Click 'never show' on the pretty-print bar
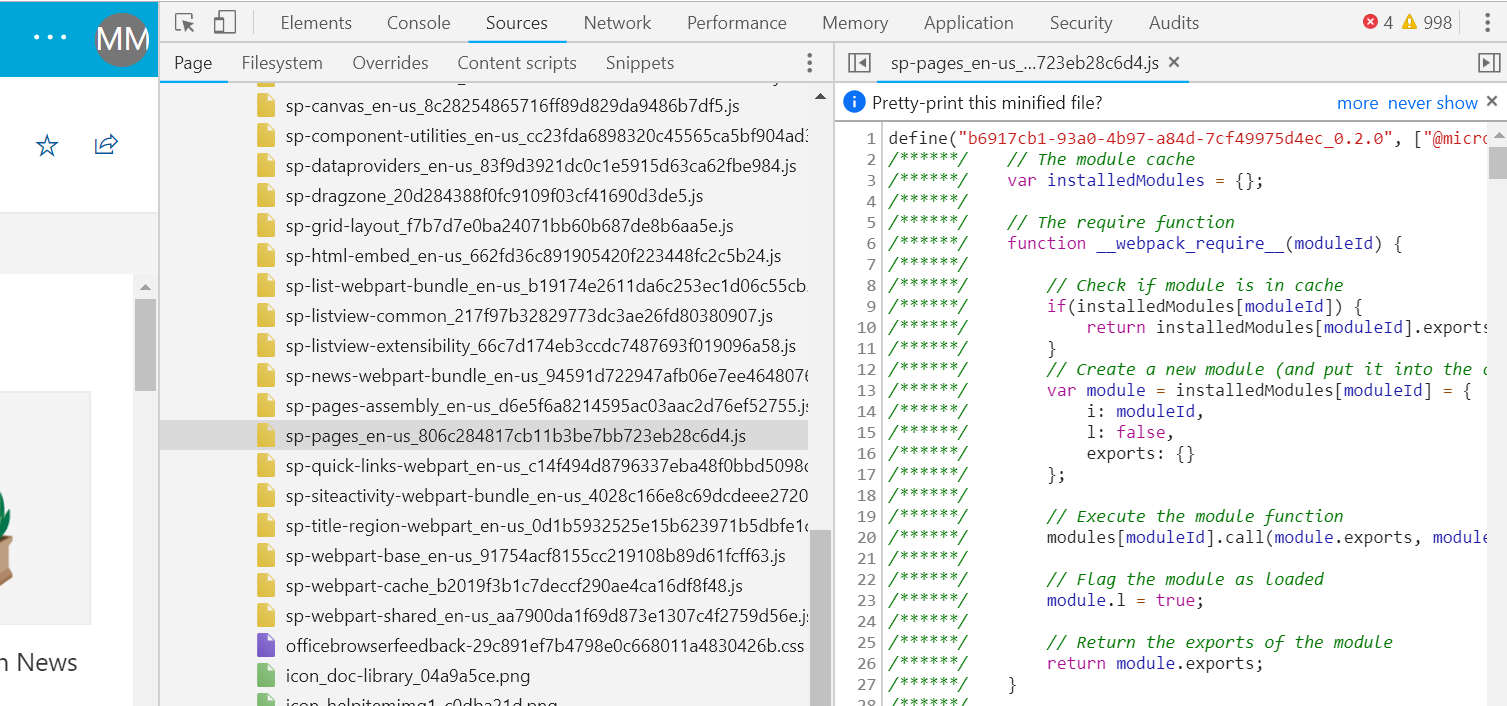 coord(1432,102)
